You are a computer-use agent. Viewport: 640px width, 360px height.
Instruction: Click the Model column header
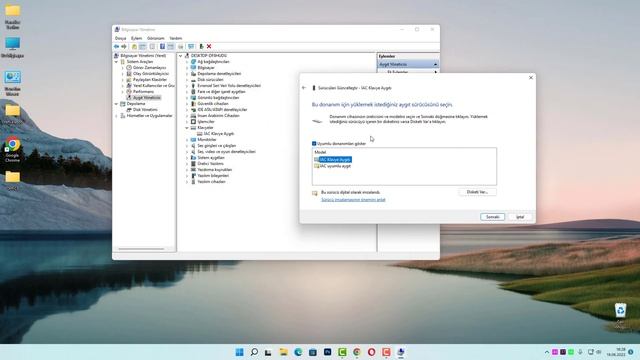point(320,152)
